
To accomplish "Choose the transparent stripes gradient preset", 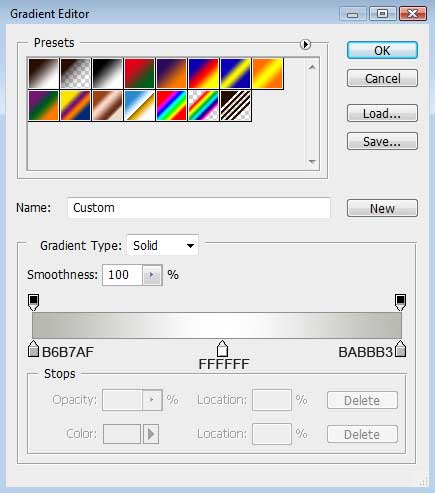I will (235, 105).
